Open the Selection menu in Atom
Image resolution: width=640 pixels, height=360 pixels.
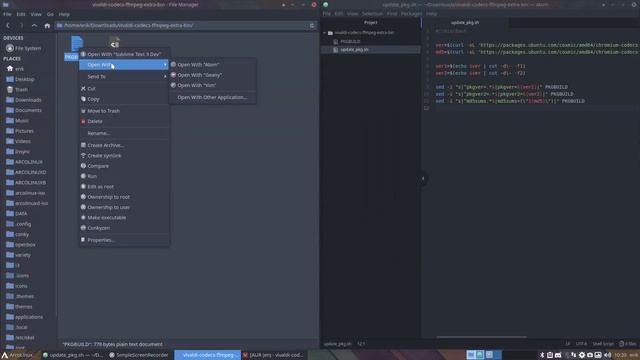[x=372, y=14]
